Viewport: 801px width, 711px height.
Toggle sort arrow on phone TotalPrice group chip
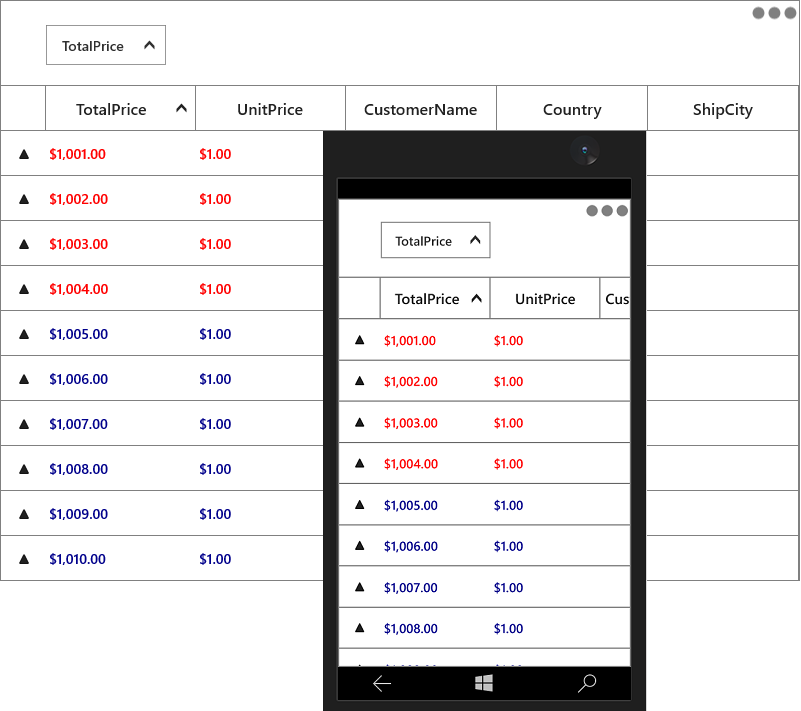475,240
